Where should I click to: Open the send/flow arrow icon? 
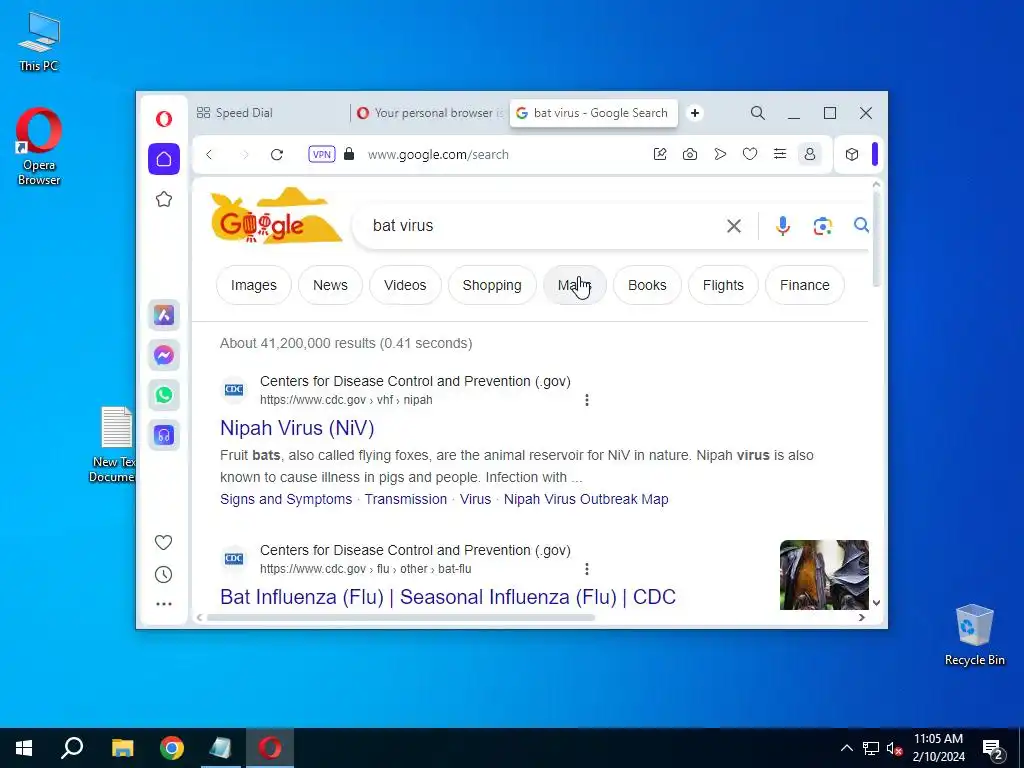coord(720,154)
